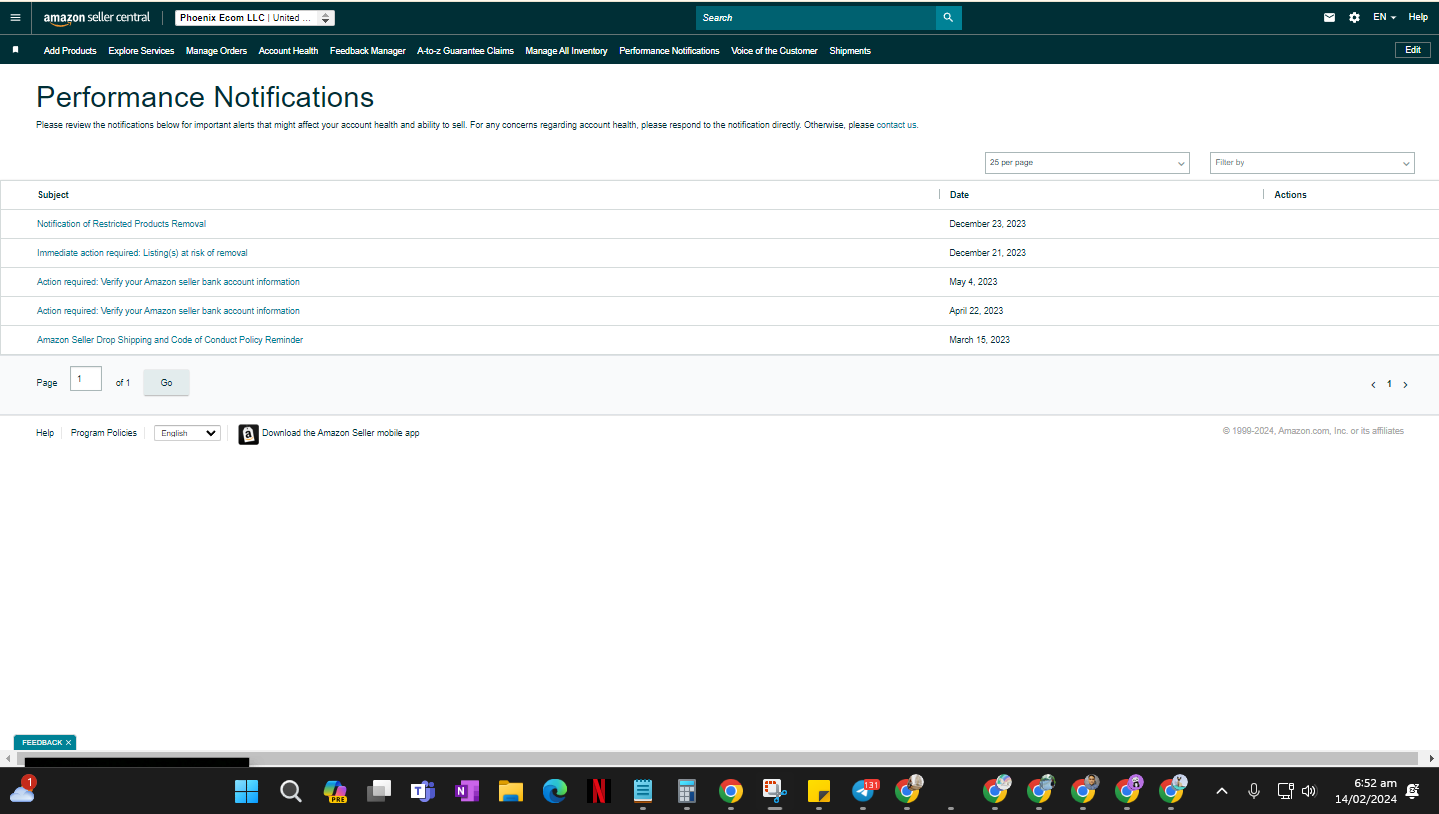The height and width of the screenshot is (814, 1439).
Task: Focus the Search input field
Action: click(816, 18)
